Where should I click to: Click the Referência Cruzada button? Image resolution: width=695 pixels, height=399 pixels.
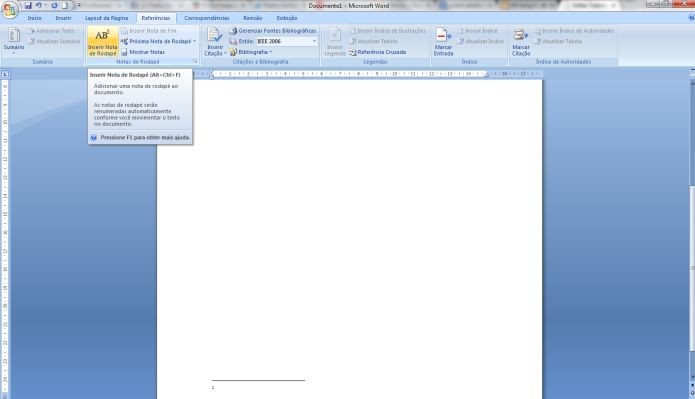[377, 52]
